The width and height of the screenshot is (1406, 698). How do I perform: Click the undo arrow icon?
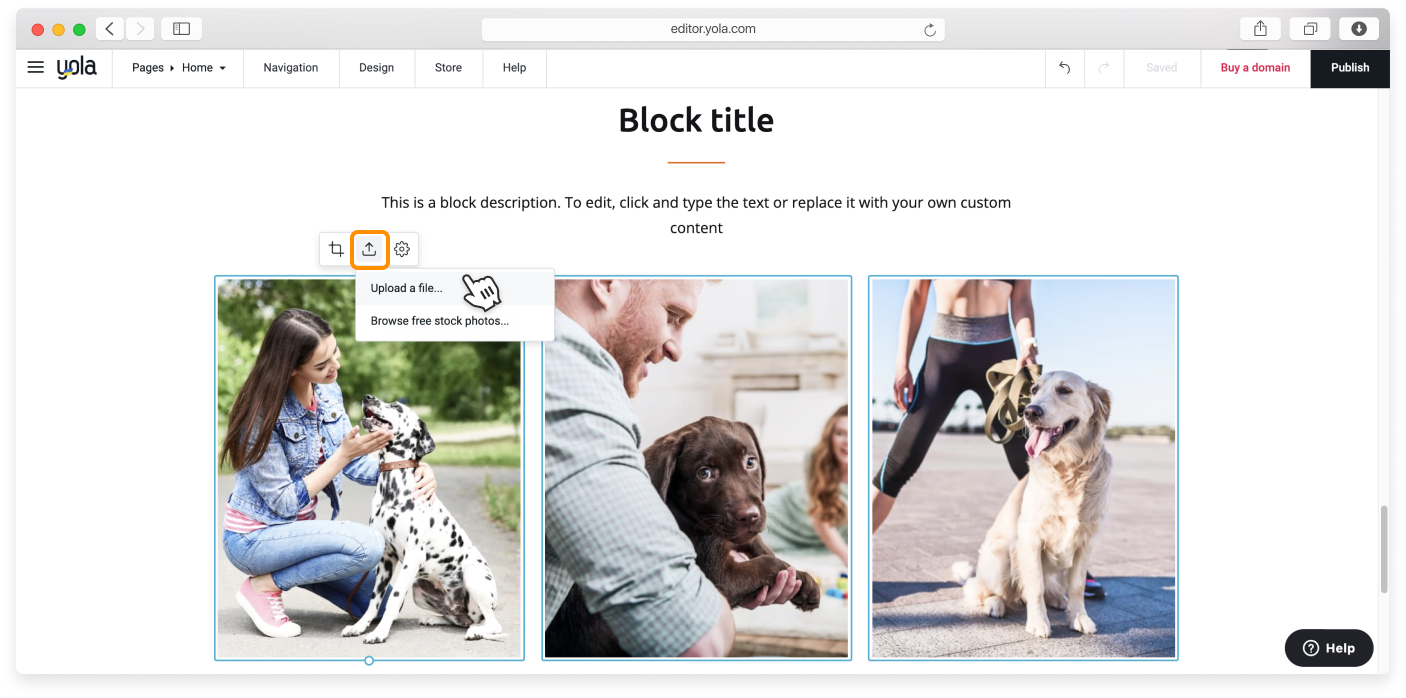(1064, 68)
